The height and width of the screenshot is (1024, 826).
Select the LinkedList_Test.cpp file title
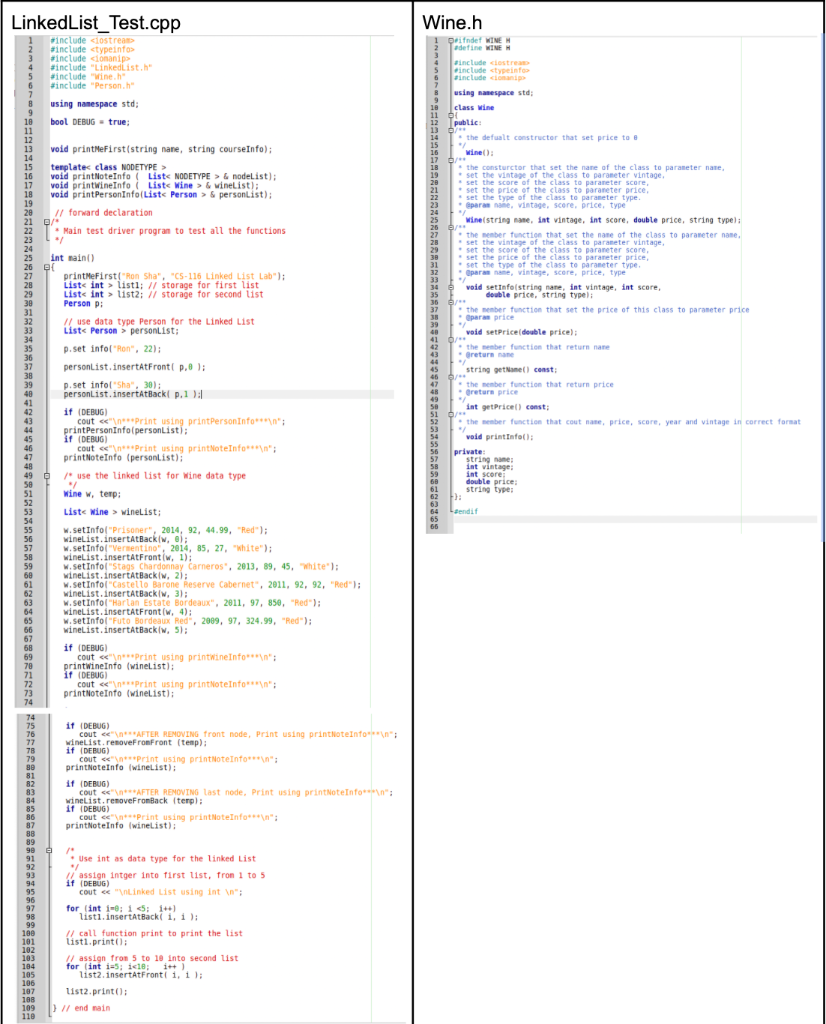[95, 21]
